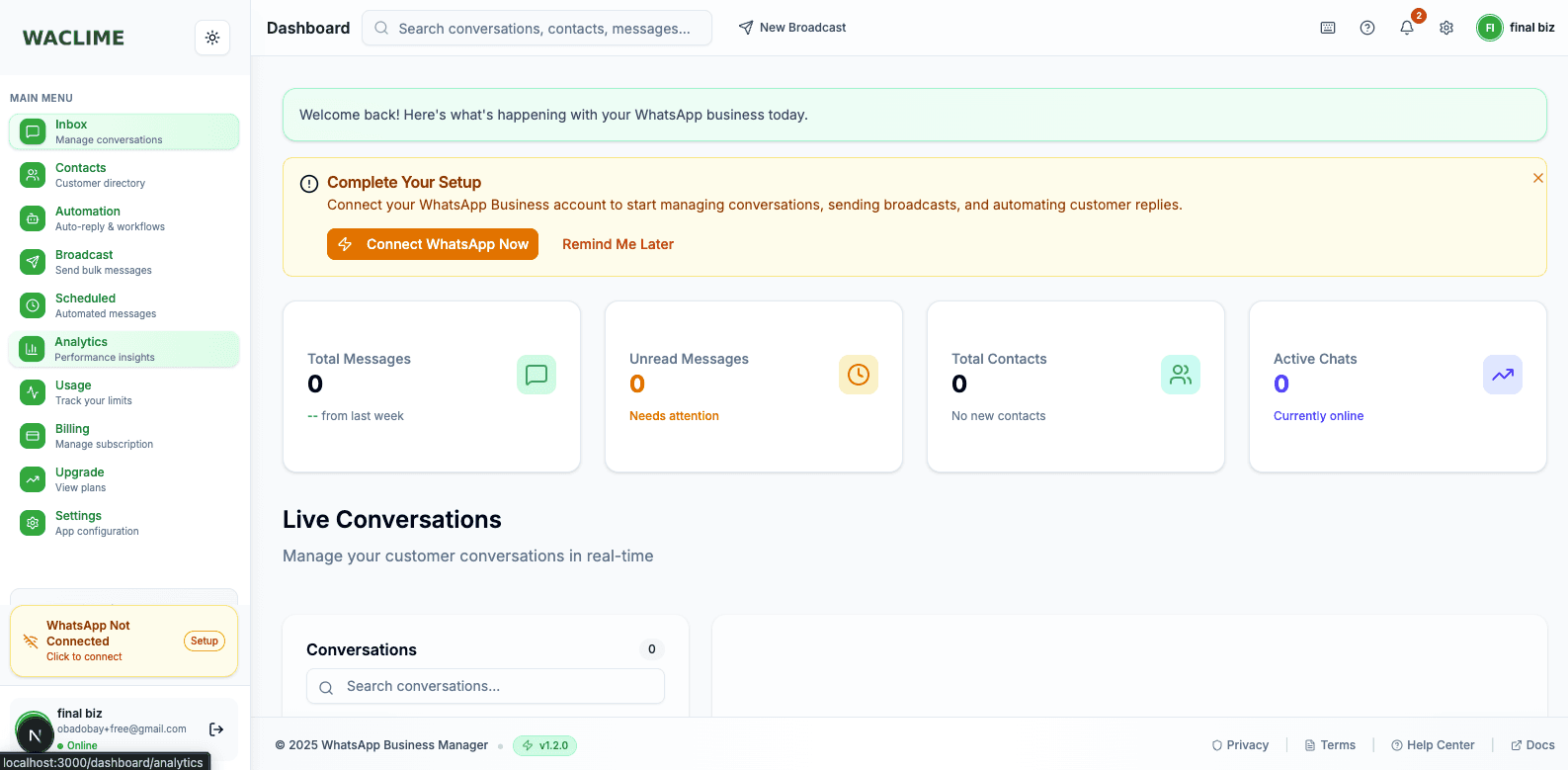This screenshot has height=770, width=1568.
Task: Click the v1.2.0 version badge
Action: coord(544,745)
